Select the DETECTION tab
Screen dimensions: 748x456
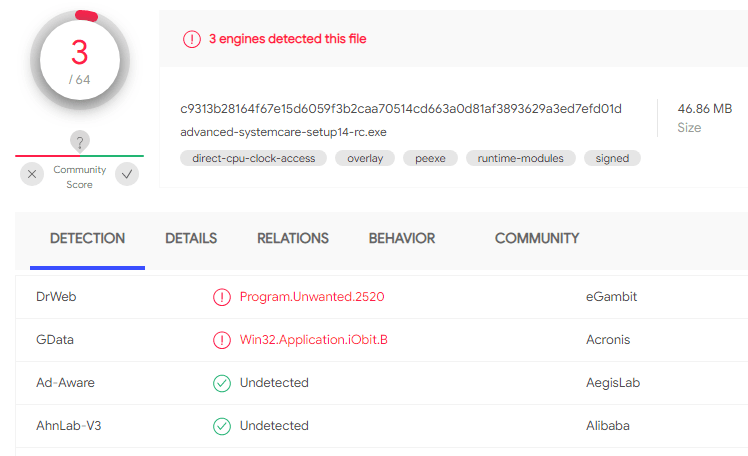[88, 239]
